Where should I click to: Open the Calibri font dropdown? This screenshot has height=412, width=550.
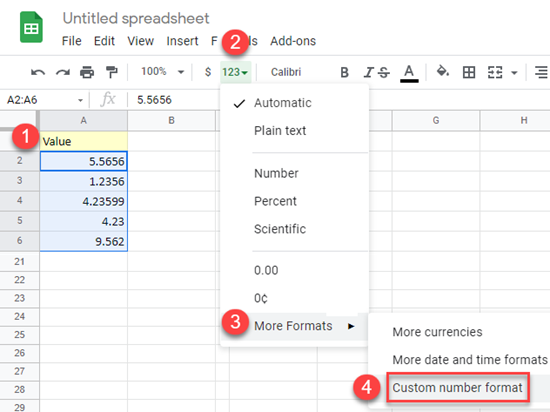click(286, 72)
